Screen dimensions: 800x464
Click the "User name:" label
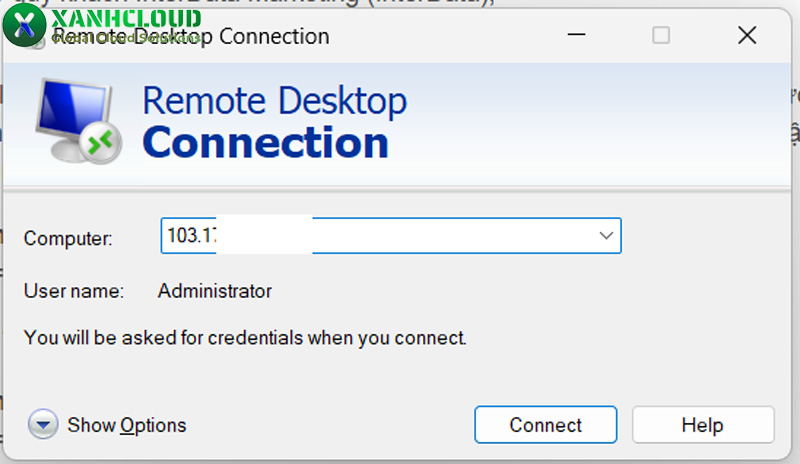[x=73, y=292]
